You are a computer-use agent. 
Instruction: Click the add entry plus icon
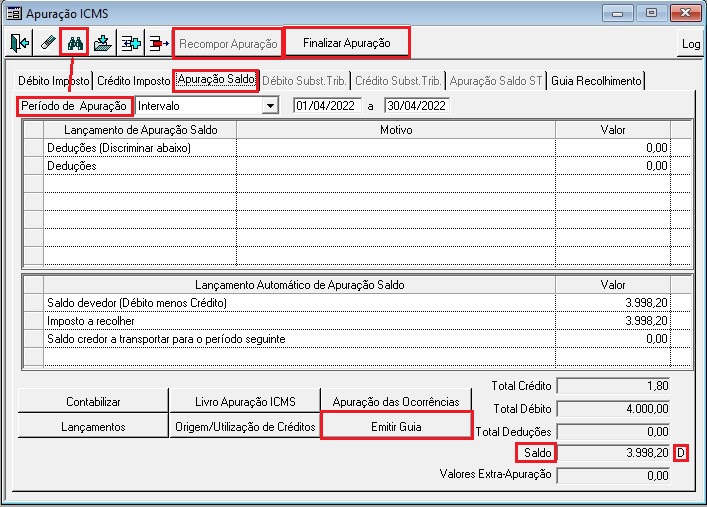click(131, 43)
